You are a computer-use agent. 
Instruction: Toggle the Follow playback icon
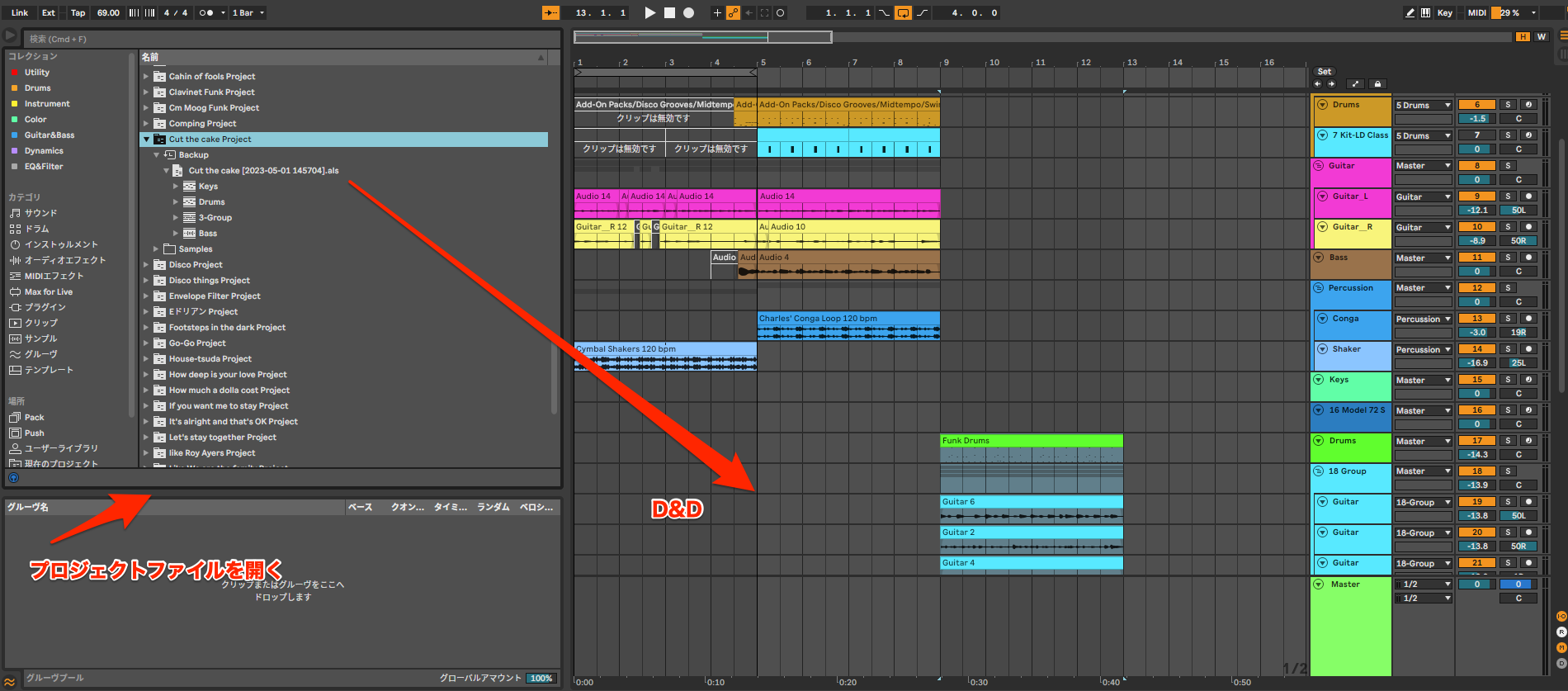click(x=550, y=13)
